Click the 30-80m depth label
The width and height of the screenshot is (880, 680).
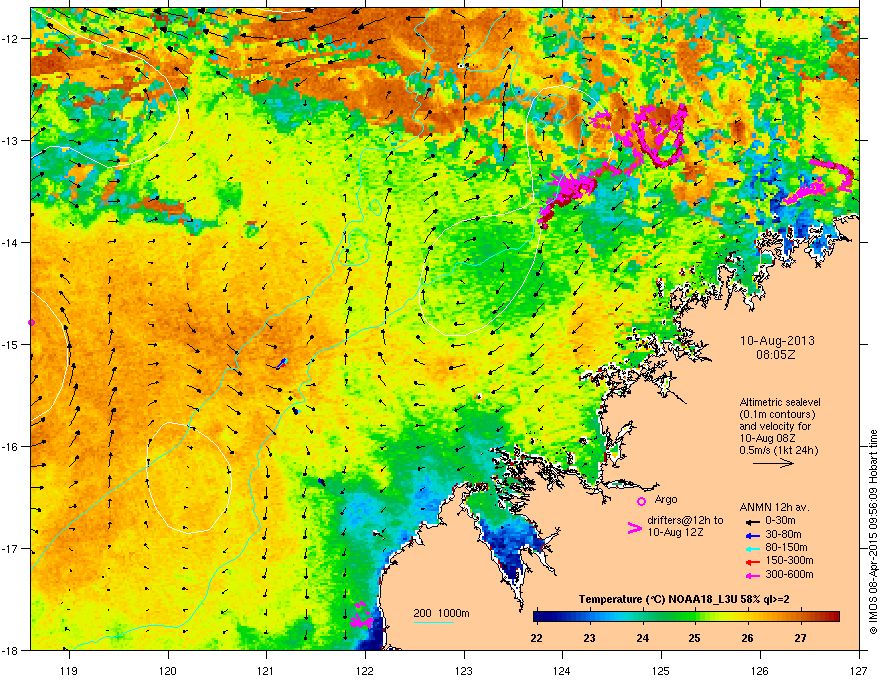click(x=783, y=535)
